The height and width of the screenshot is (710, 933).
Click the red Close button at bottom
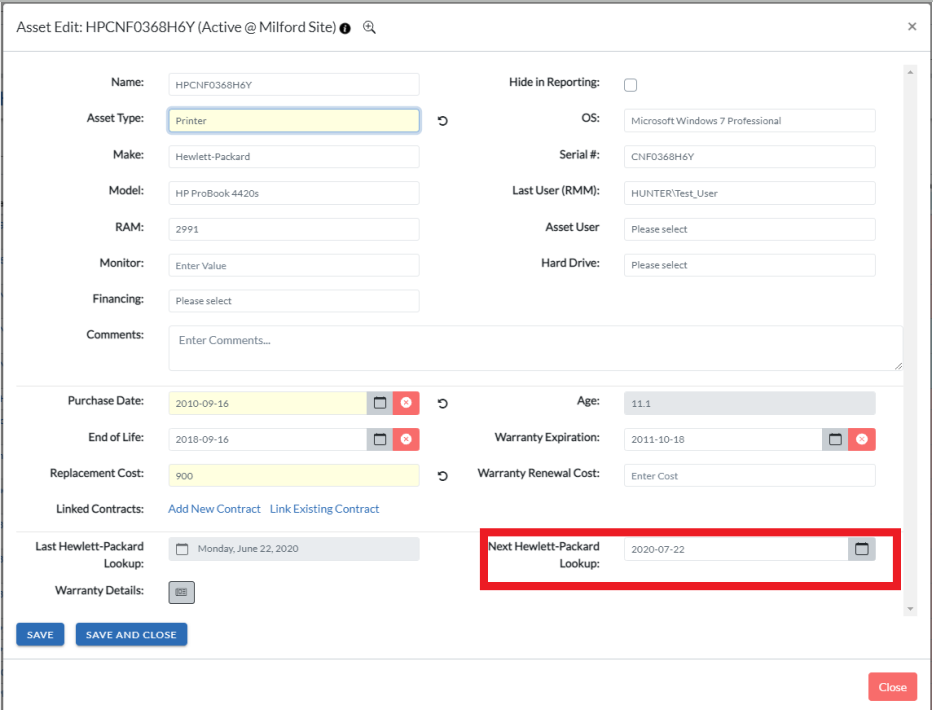[x=892, y=687]
